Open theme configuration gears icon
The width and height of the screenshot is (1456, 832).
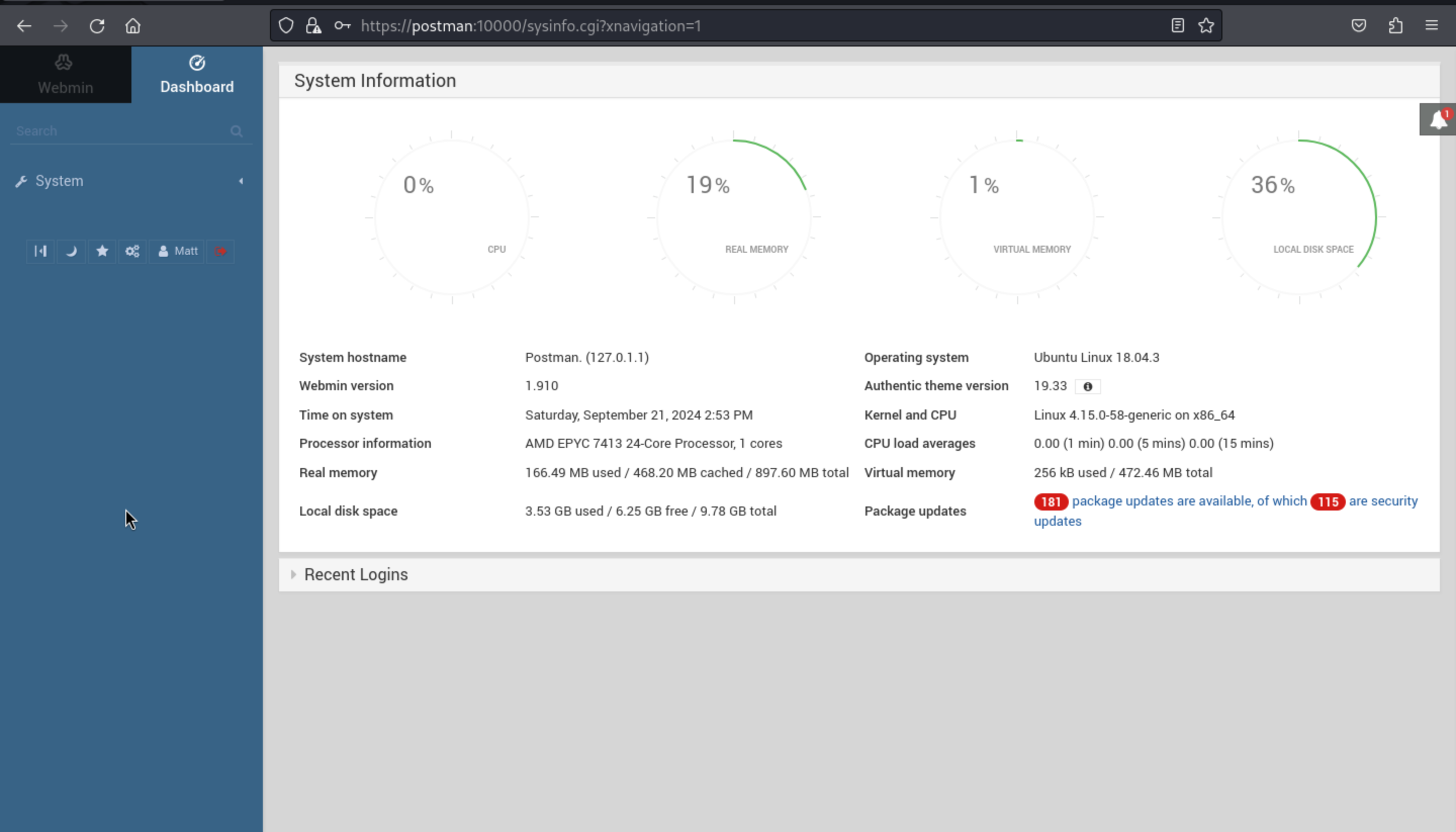[x=132, y=251]
